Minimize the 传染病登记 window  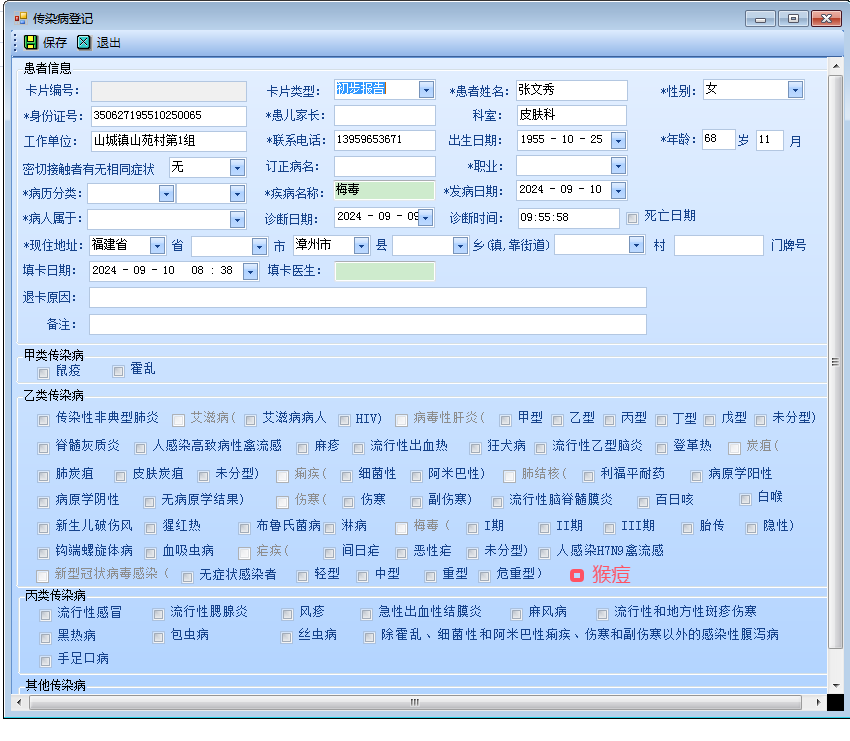[761, 18]
